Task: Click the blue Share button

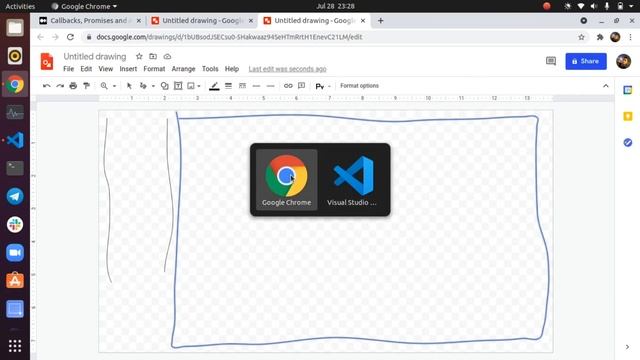Action: click(586, 61)
